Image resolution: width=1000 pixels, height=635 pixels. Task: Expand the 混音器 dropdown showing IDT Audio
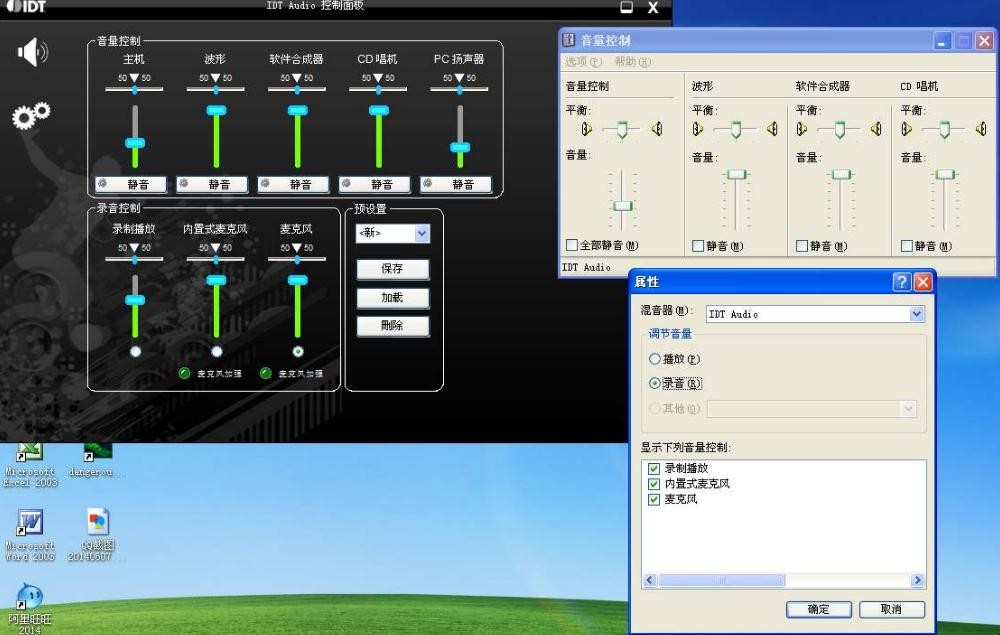click(x=916, y=314)
